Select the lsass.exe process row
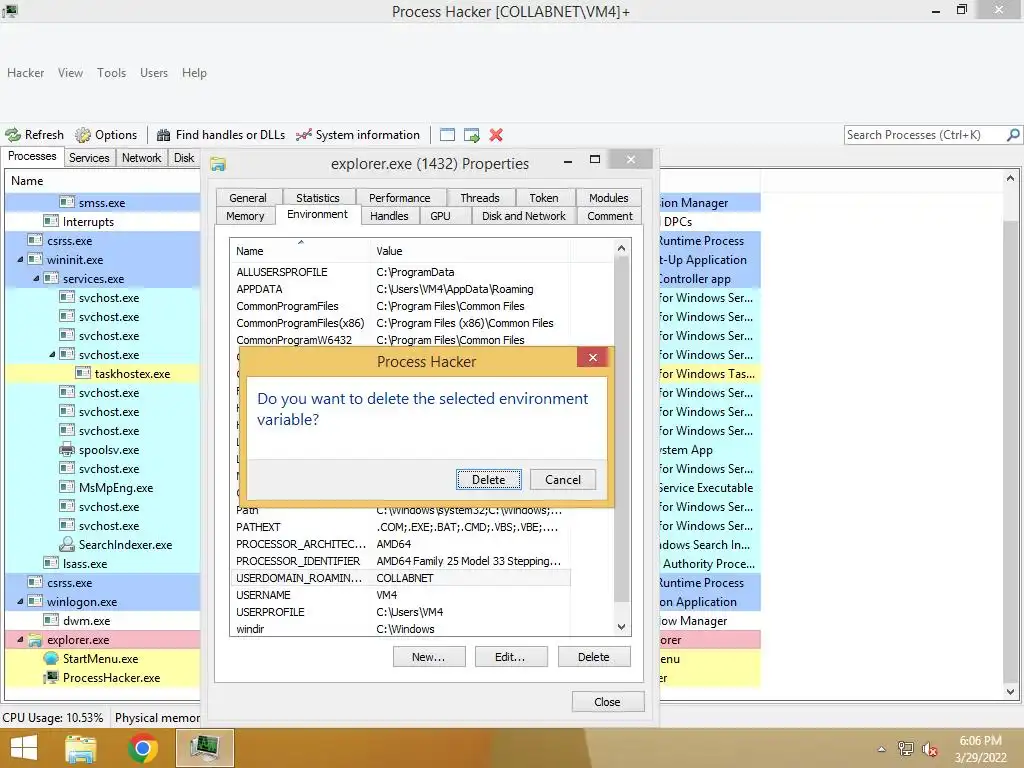Viewport: 1024px width, 768px height. tap(103, 564)
